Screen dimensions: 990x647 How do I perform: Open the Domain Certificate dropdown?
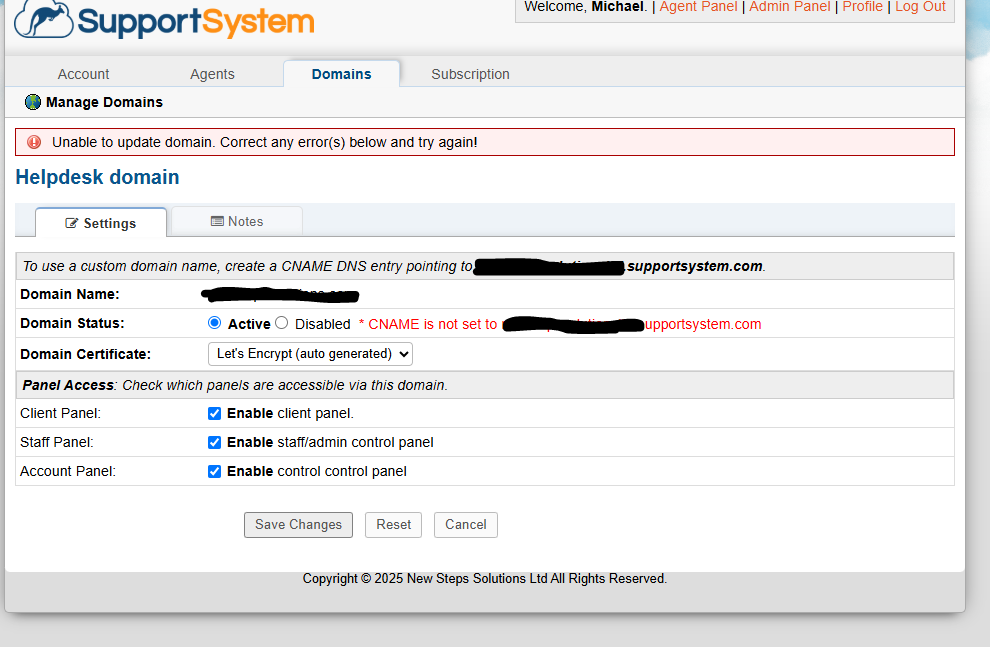310,353
